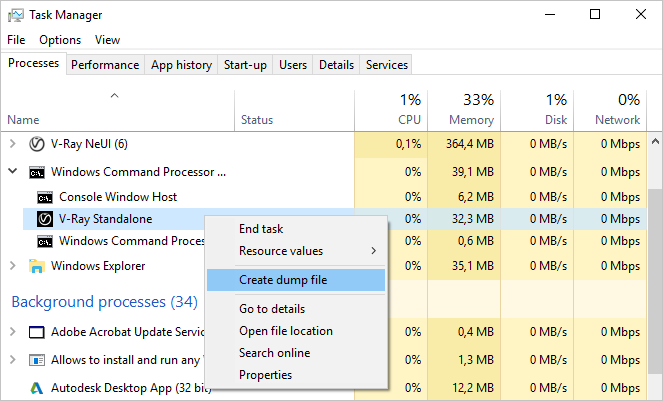Click the 39,1 MB memory value
Screen dimensions: 663x401
pyautogui.click(x=473, y=172)
